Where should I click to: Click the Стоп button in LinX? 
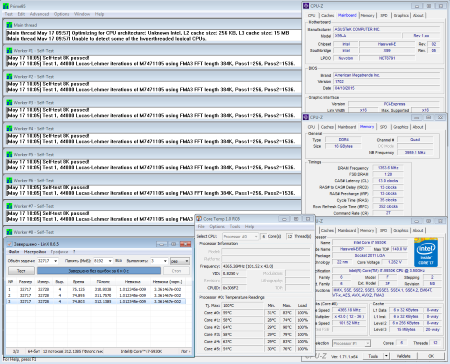[x=176, y=271]
